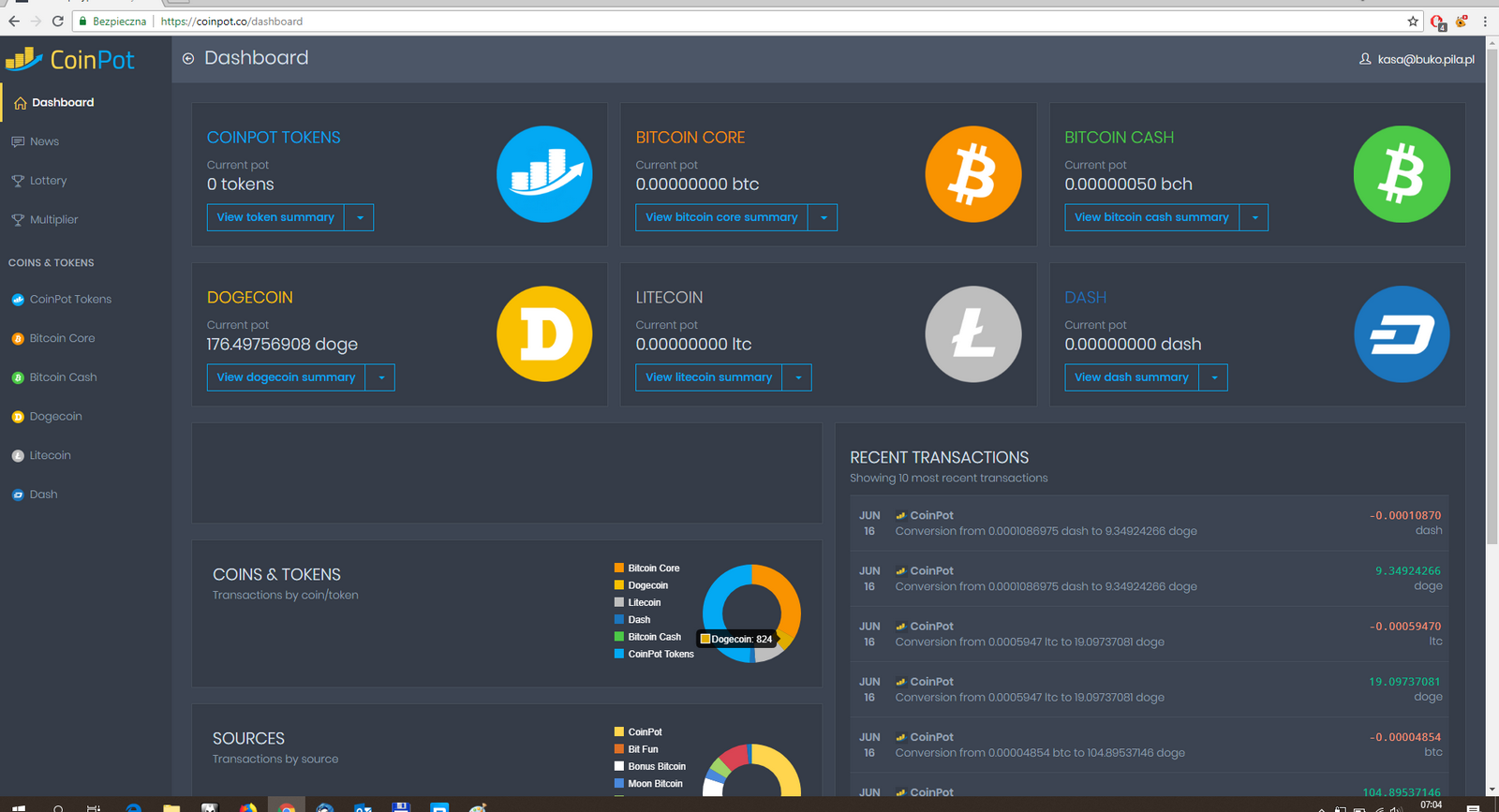Bookmark this page with the star icon

click(1413, 21)
